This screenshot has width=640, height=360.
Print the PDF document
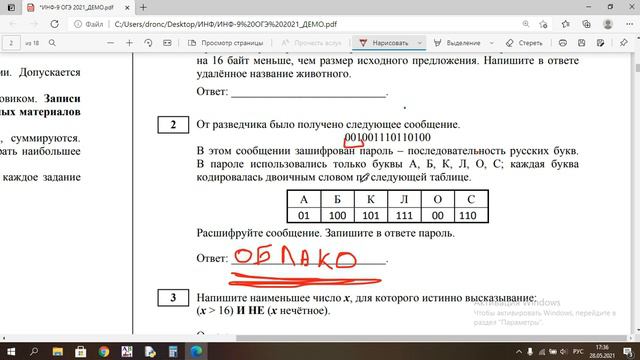pyautogui.click(x=563, y=43)
